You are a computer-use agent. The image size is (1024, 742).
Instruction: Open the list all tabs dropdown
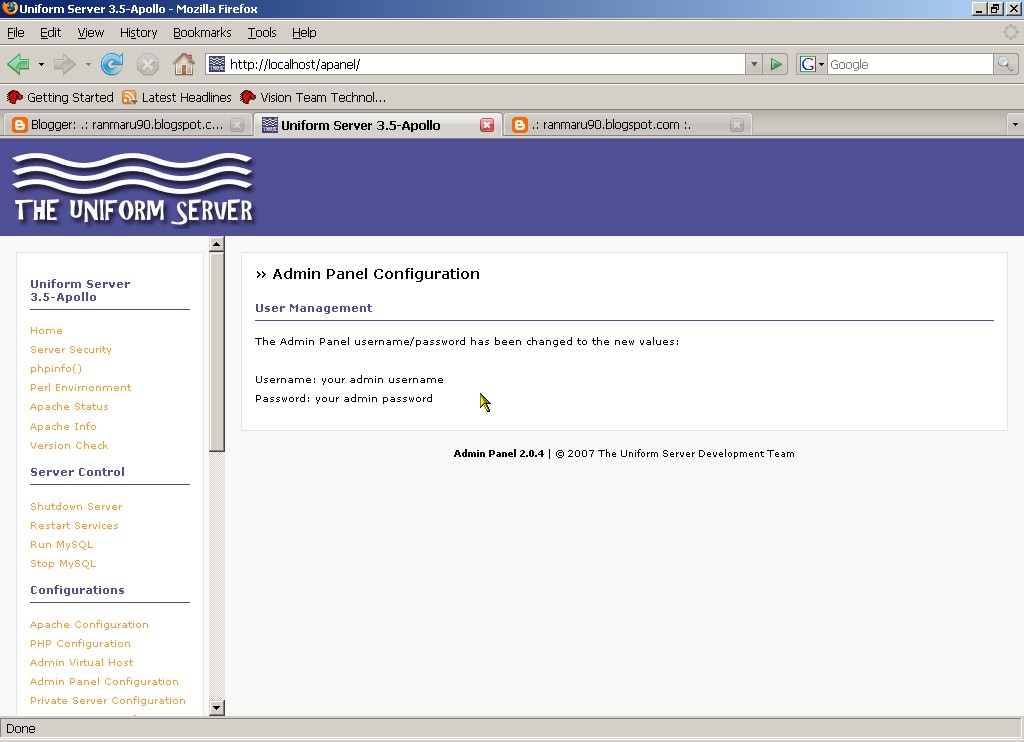pos(1015,124)
